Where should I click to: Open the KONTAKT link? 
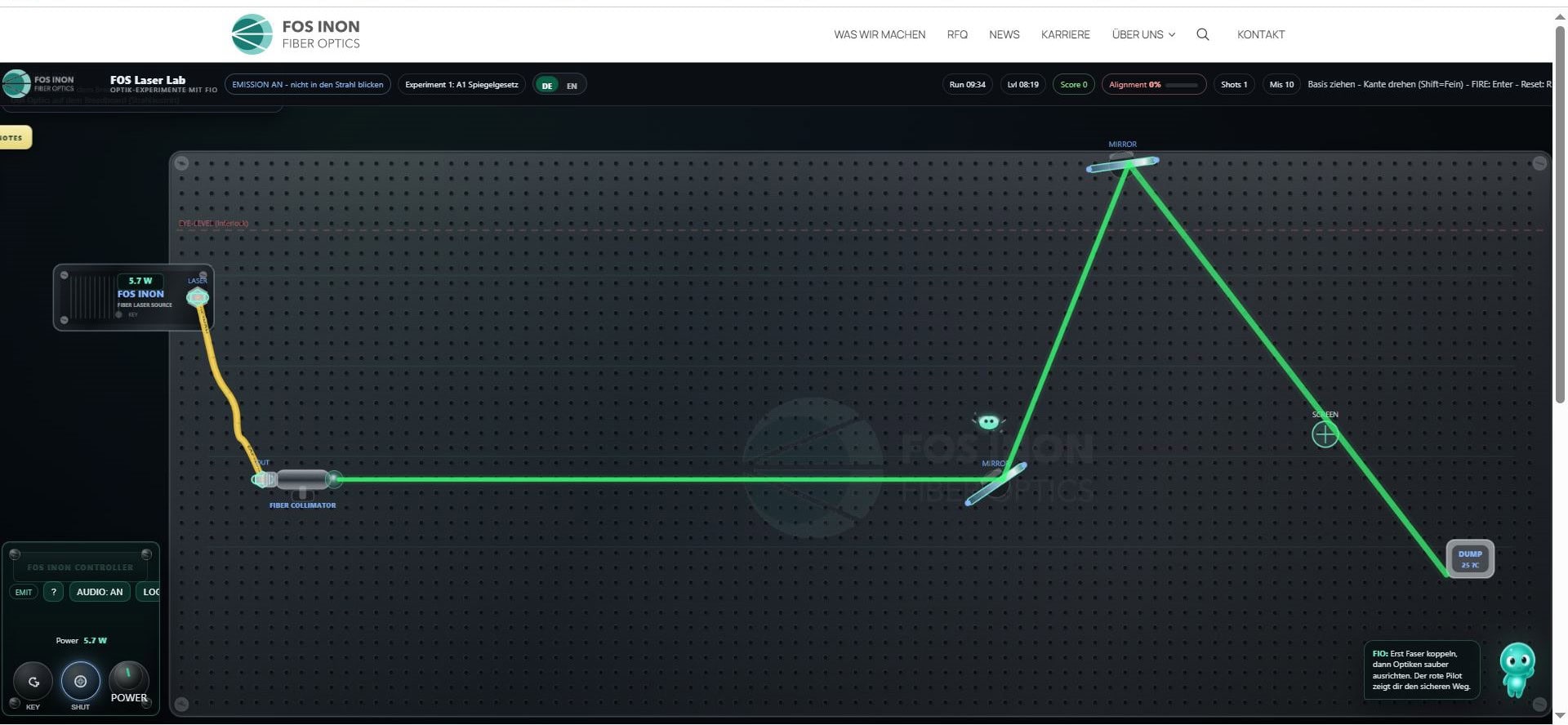click(1261, 34)
